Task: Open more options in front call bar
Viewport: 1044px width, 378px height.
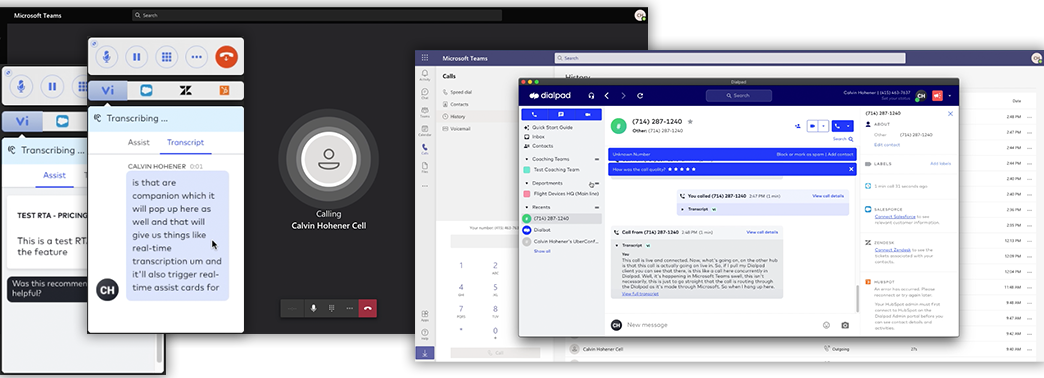Action: click(x=196, y=57)
